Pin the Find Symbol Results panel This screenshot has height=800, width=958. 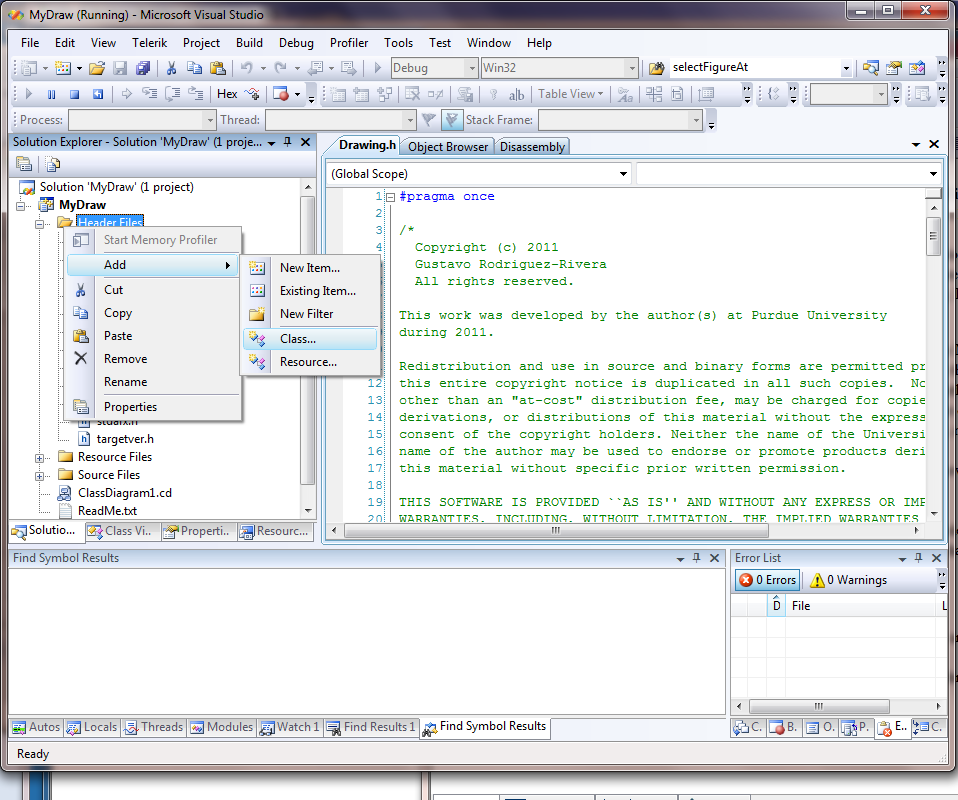pos(697,558)
